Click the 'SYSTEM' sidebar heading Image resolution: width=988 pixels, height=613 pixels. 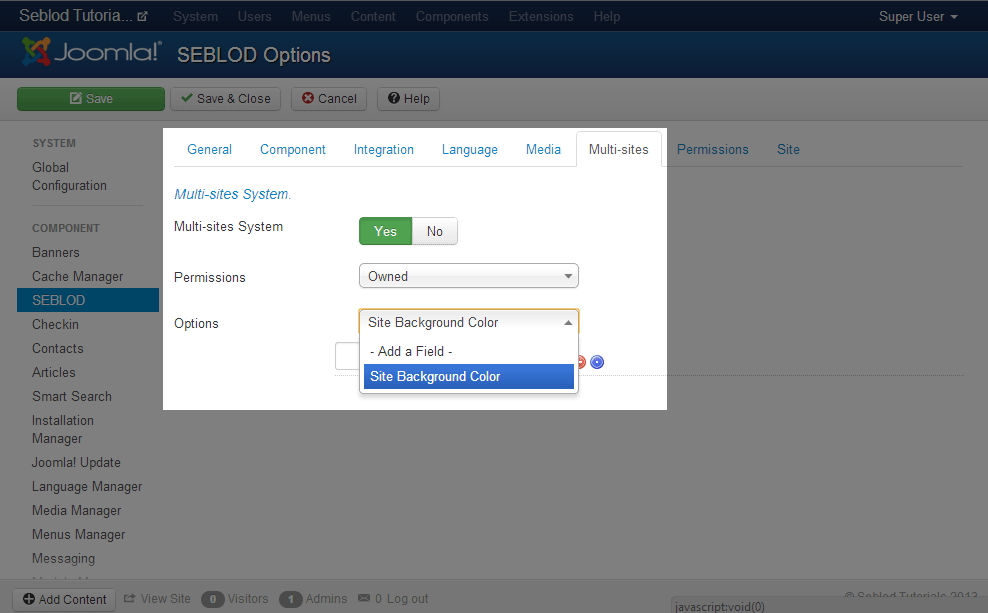pyautogui.click(x=54, y=143)
